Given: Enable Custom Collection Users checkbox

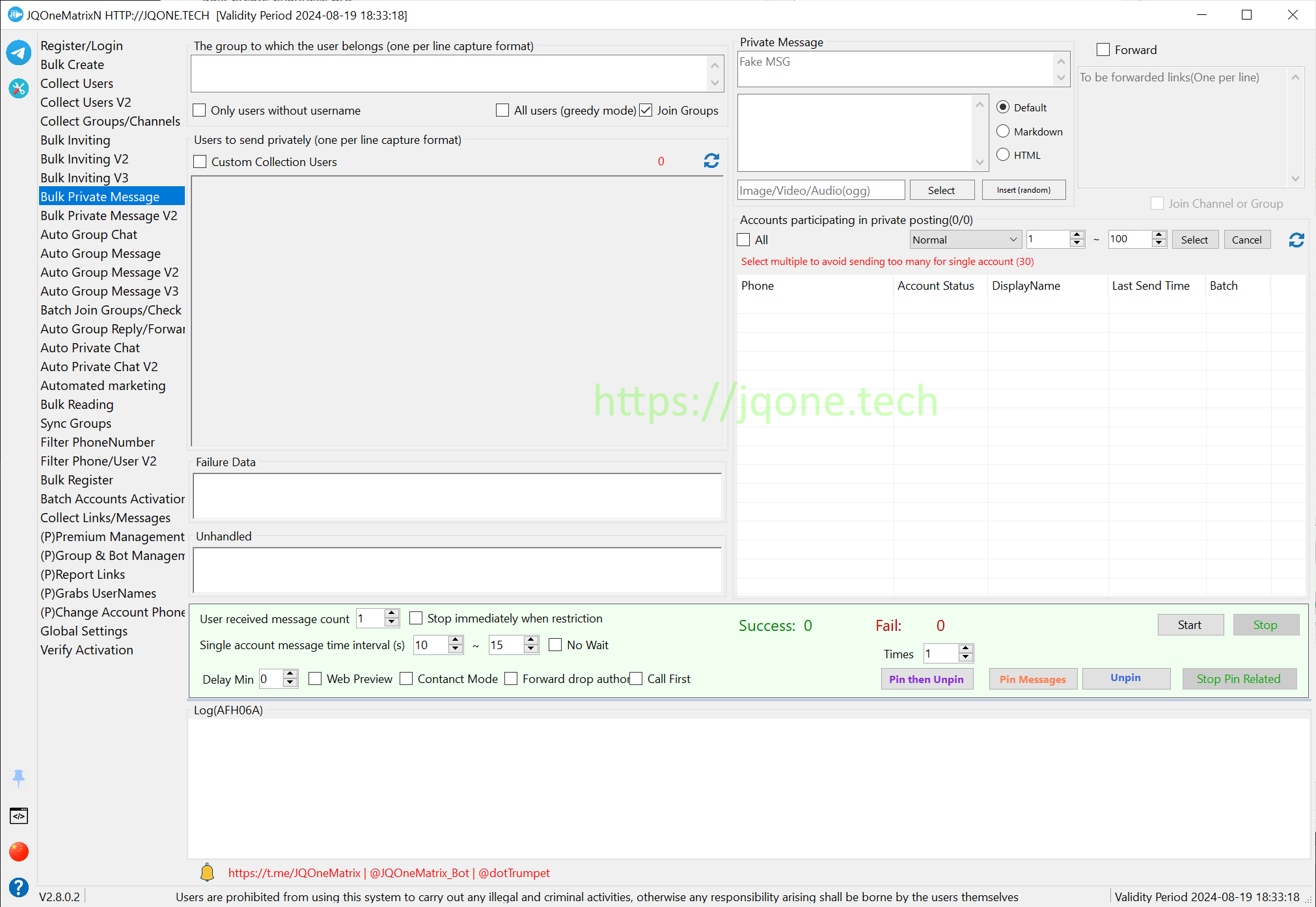Looking at the screenshot, I should pyautogui.click(x=200, y=161).
